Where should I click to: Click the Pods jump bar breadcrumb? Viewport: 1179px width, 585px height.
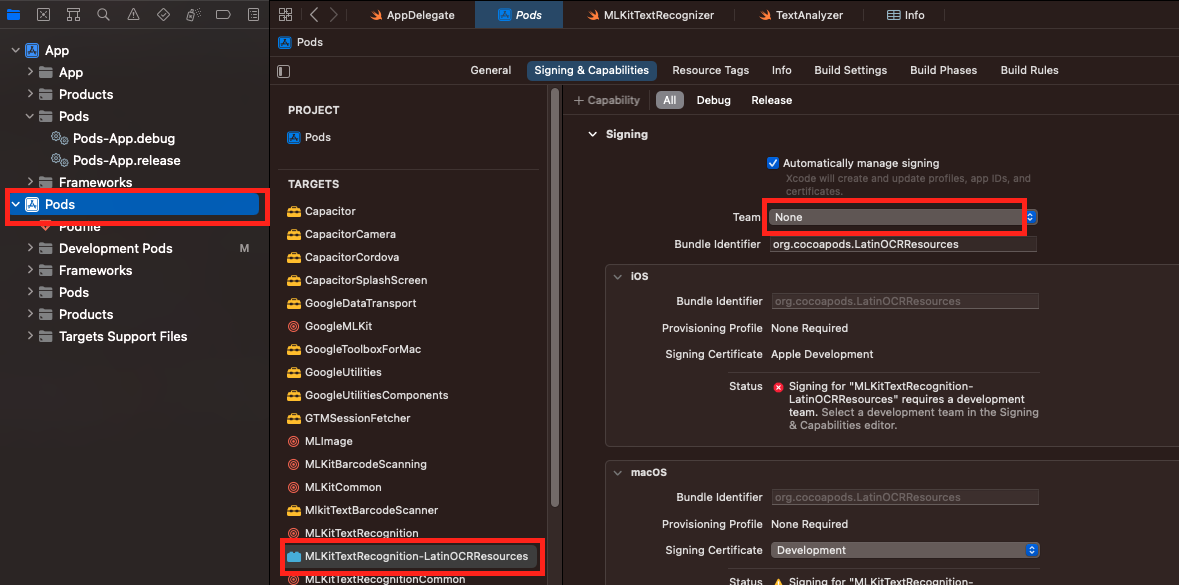[301, 42]
